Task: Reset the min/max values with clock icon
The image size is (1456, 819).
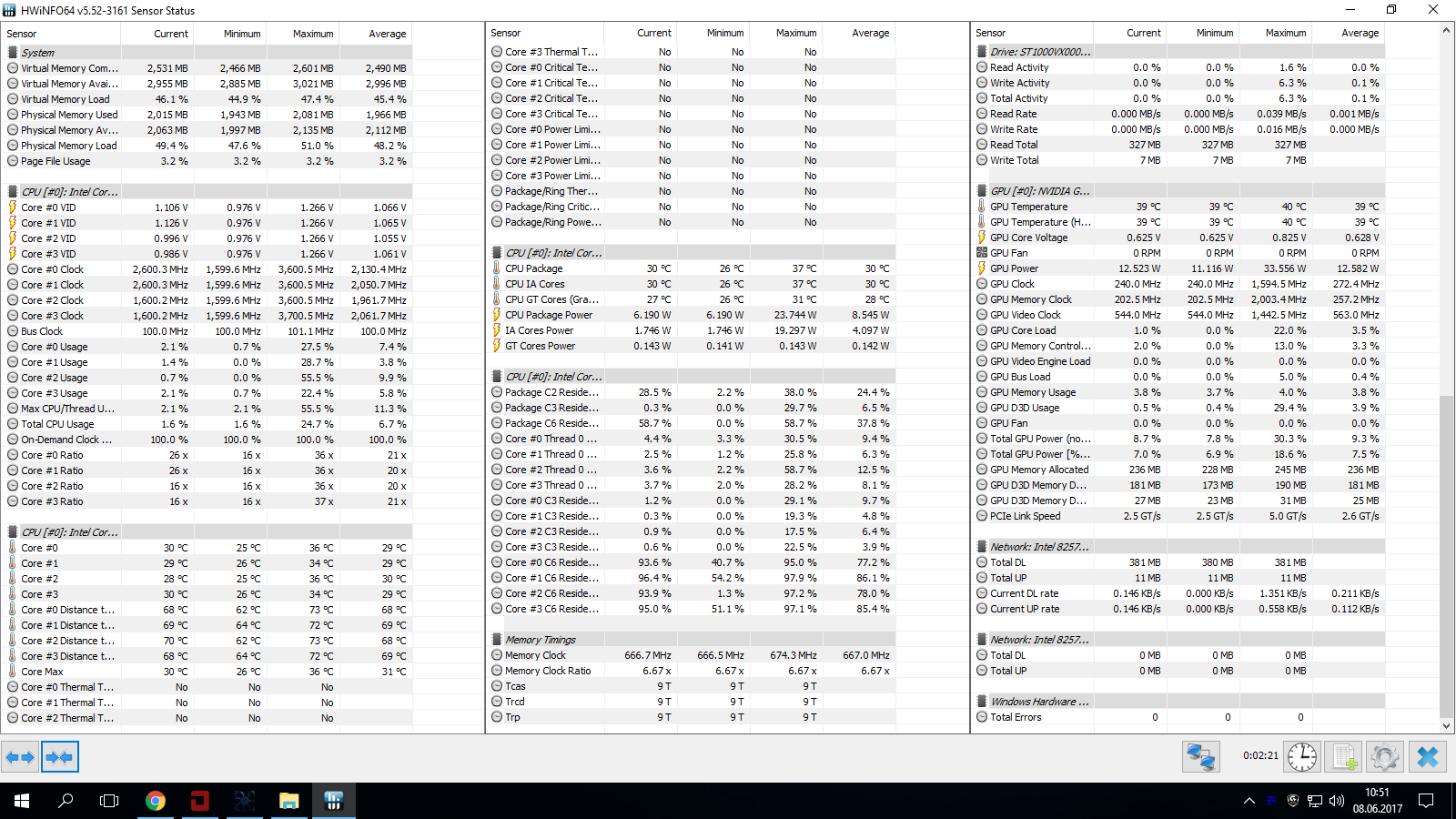Action: click(1302, 756)
